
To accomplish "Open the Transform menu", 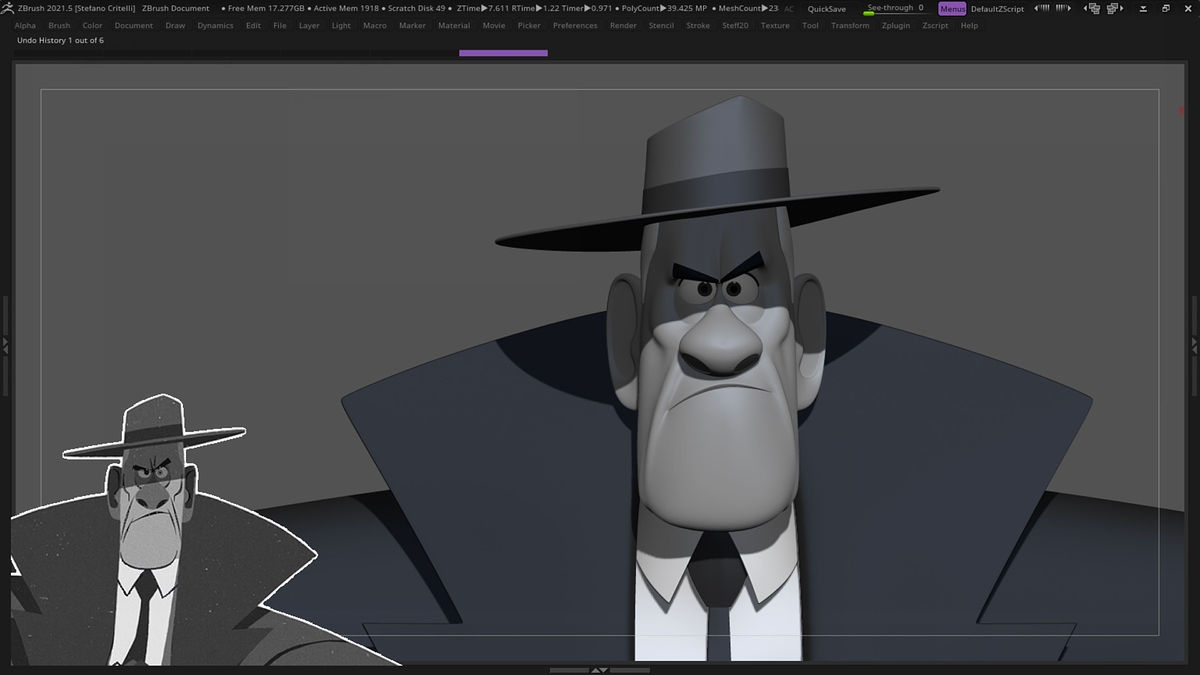I will (850, 25).
